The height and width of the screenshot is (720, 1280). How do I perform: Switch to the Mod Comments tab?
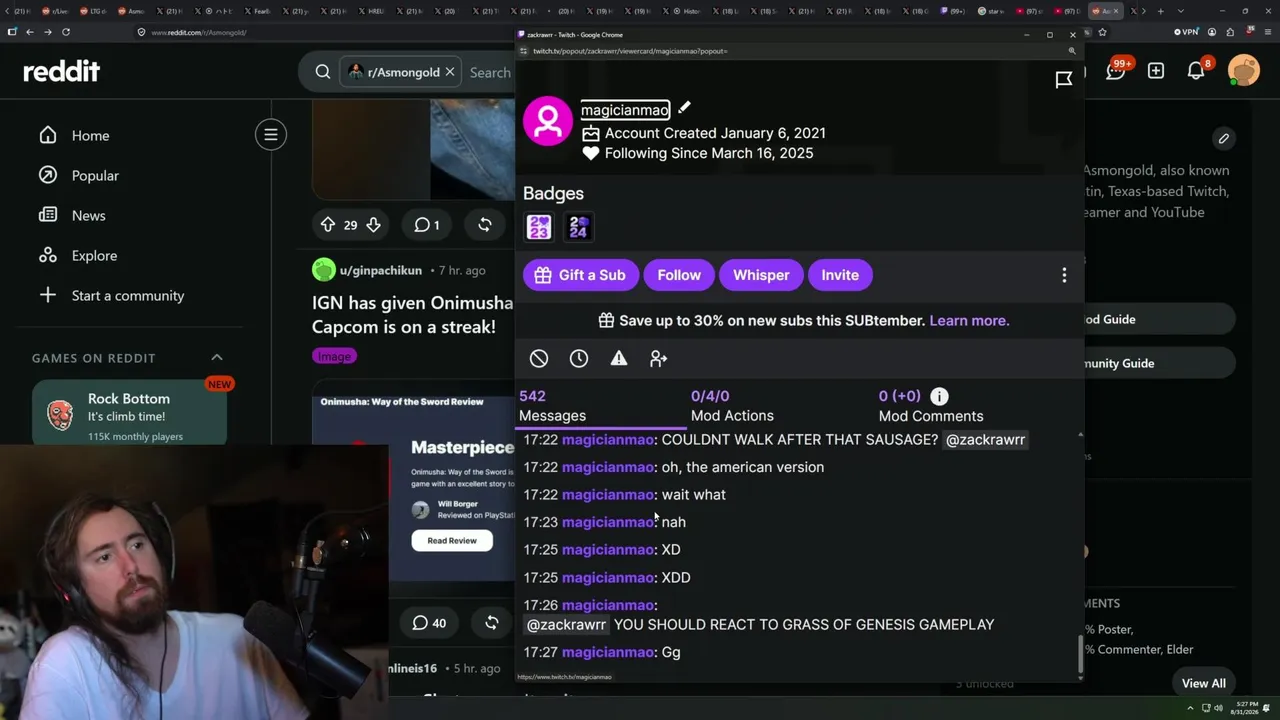(x=931, y=406)
